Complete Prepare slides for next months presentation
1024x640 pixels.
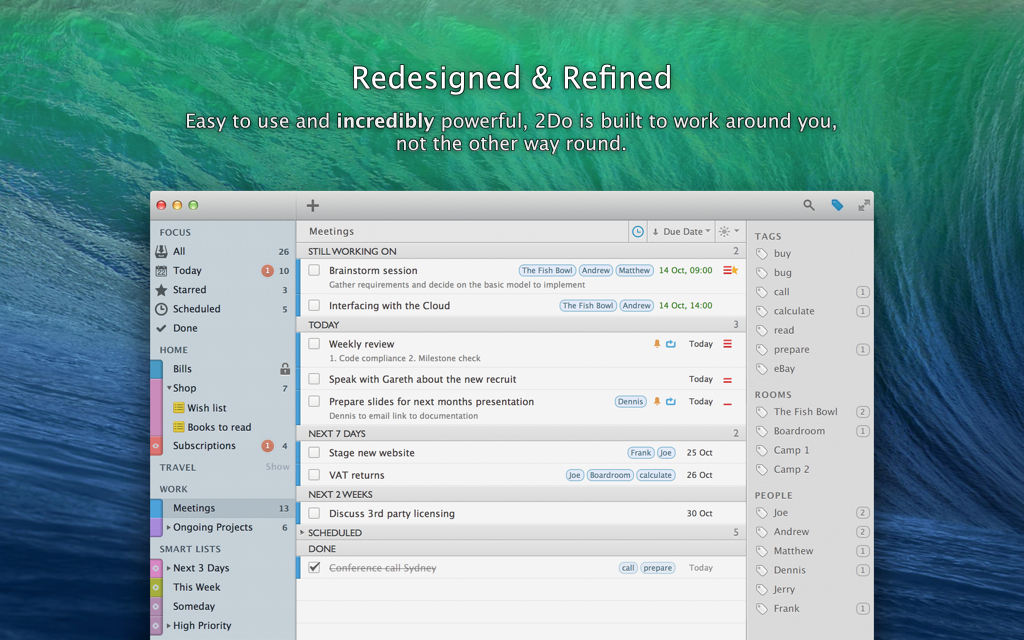314,402
